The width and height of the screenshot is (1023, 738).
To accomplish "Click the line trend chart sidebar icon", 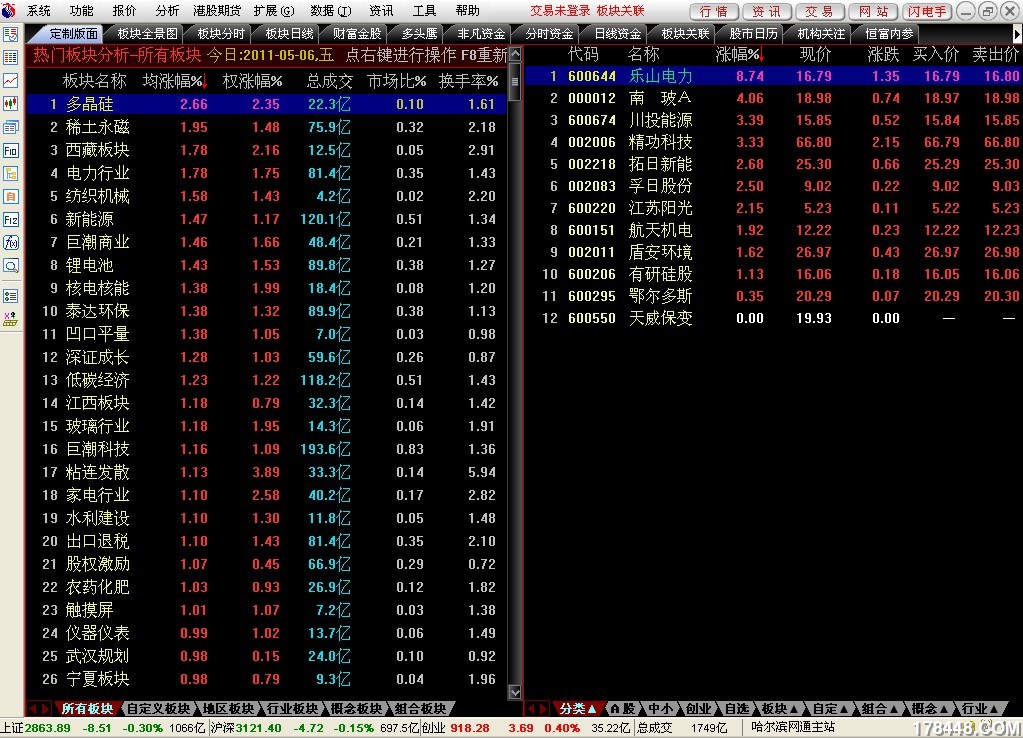I will pyautogui.click(x=11, y=80).
